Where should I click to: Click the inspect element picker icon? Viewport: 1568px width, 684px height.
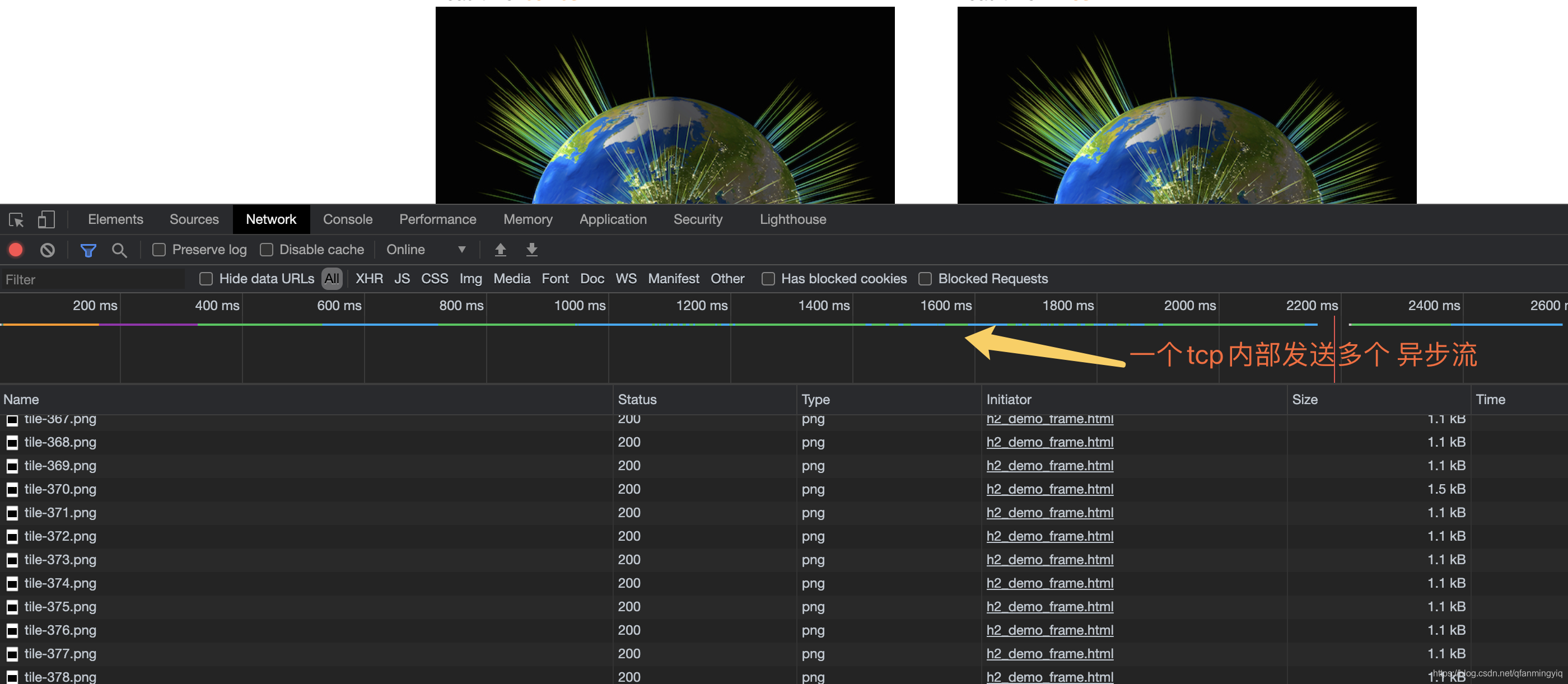pyautogui.click(x=16, y=219)
